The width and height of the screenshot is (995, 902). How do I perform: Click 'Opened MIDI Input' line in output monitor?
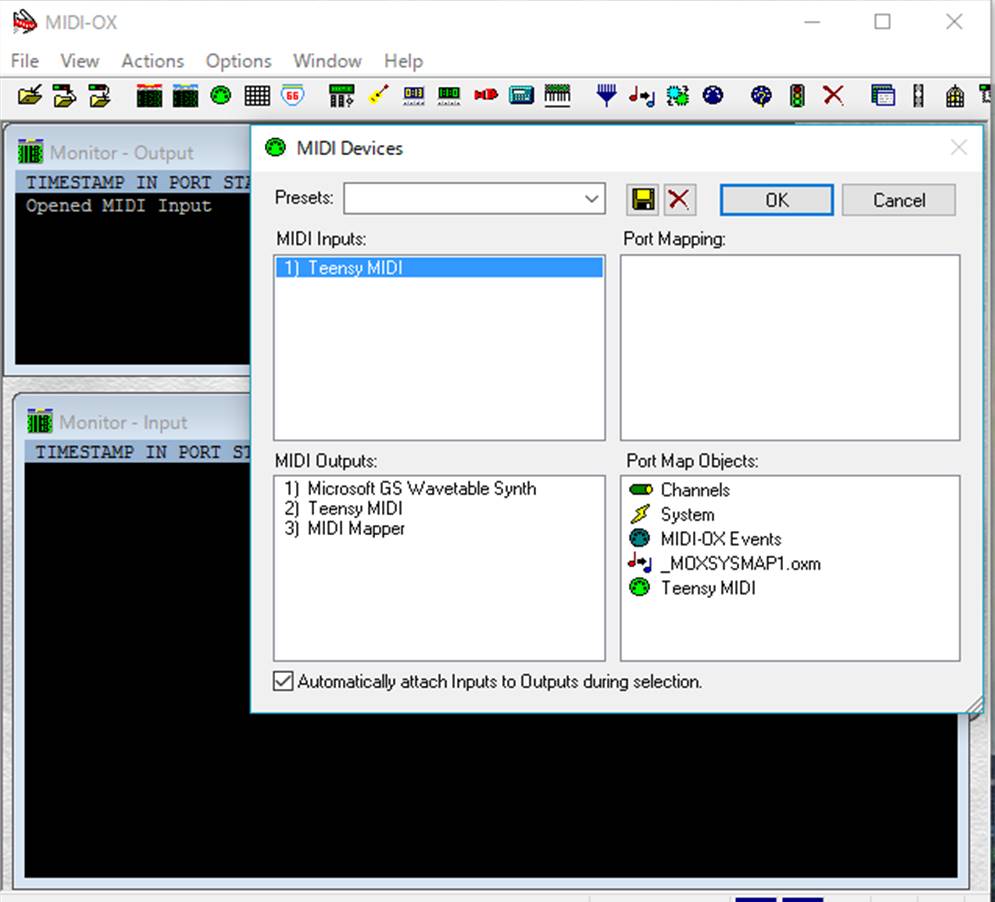[x=118, y=206]
